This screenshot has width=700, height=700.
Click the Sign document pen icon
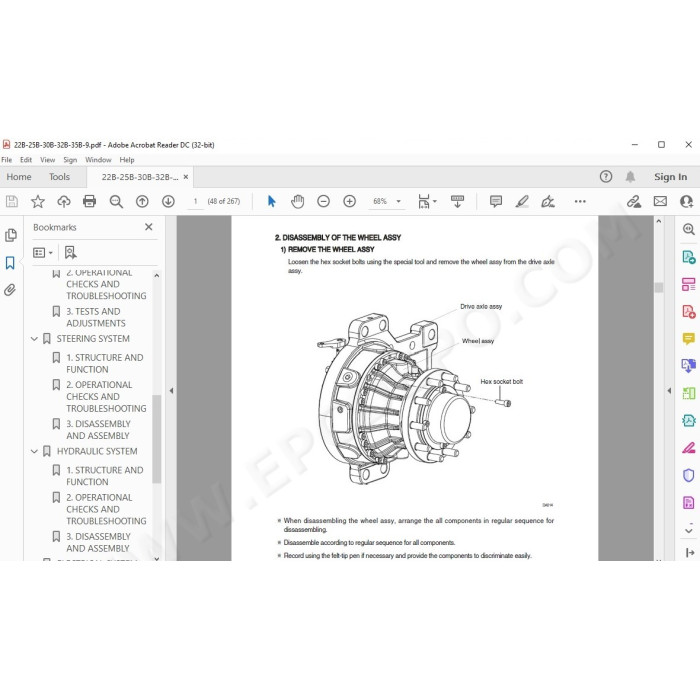click(x=548, y=201)
